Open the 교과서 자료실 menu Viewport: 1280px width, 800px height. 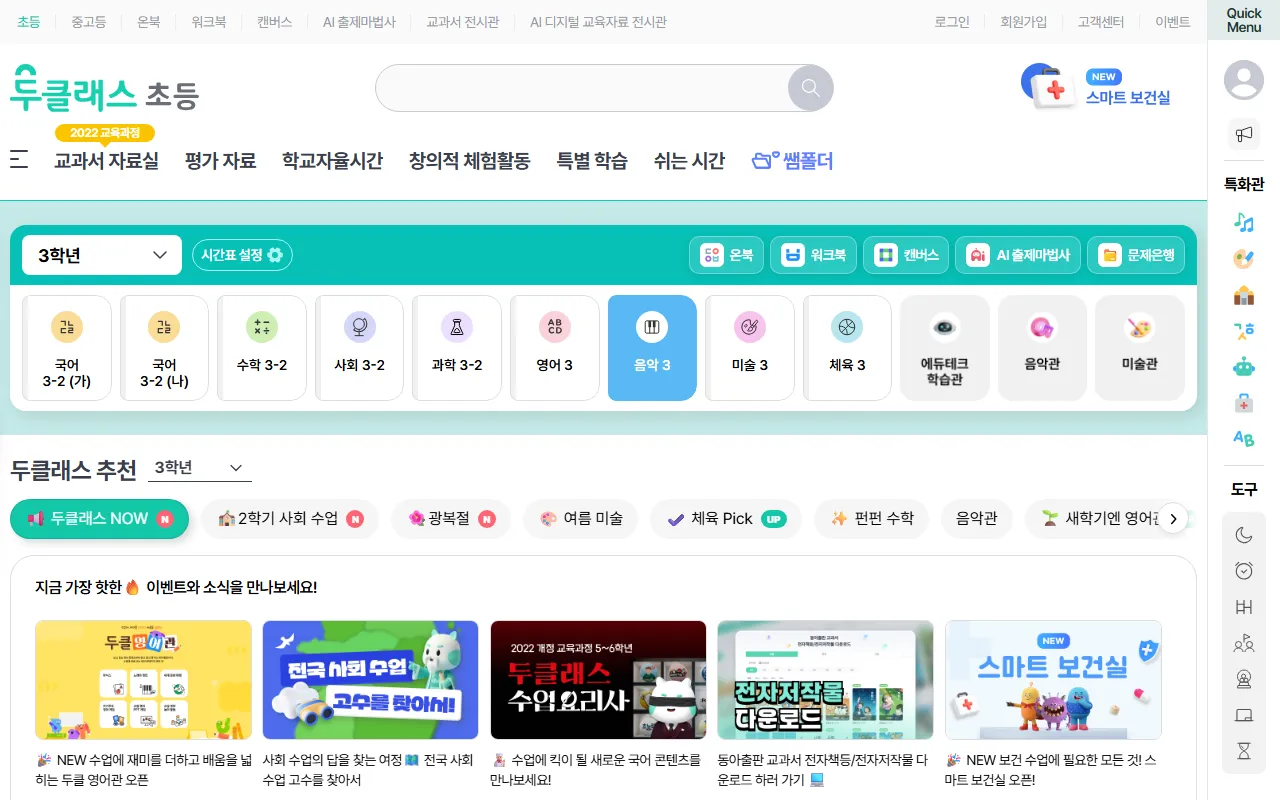tap(106, 160)
